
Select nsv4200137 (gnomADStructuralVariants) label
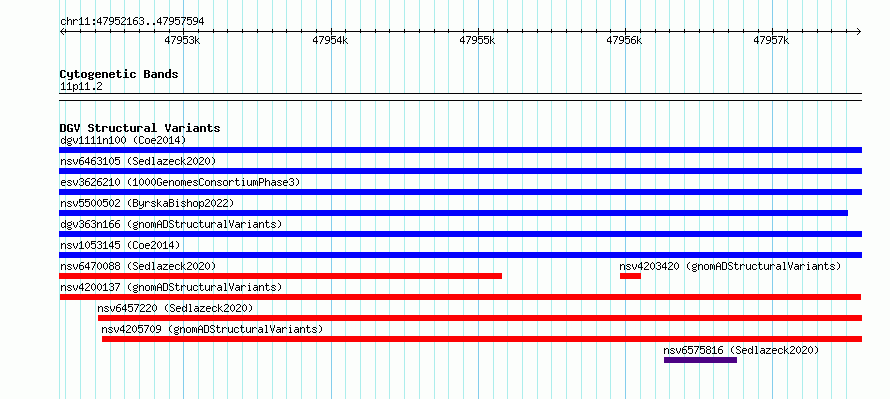pos(171,287)
